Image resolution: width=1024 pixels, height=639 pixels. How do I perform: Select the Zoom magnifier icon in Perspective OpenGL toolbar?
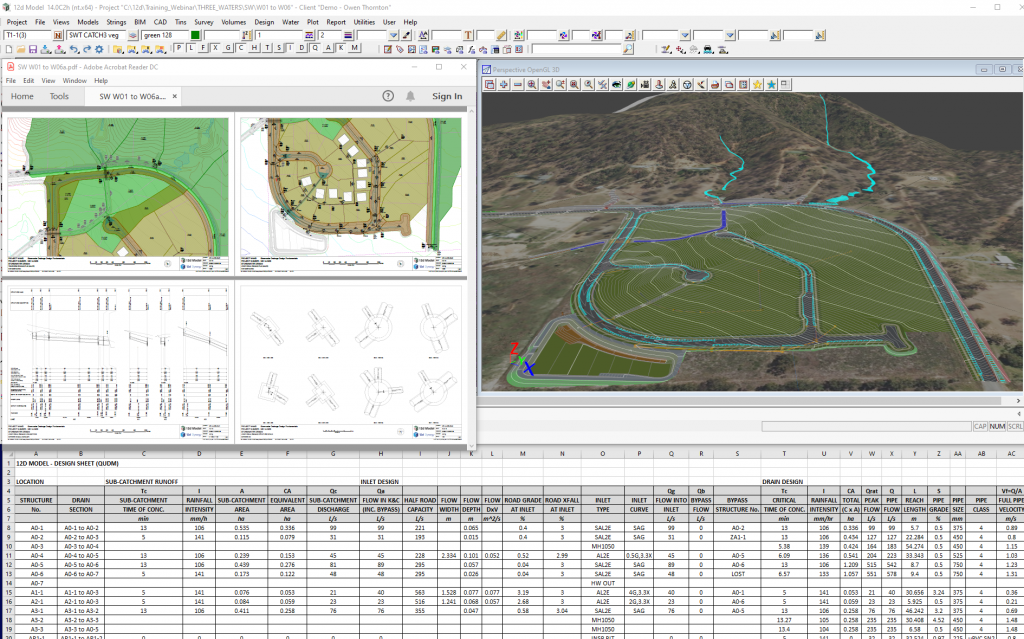coord(558,85)
